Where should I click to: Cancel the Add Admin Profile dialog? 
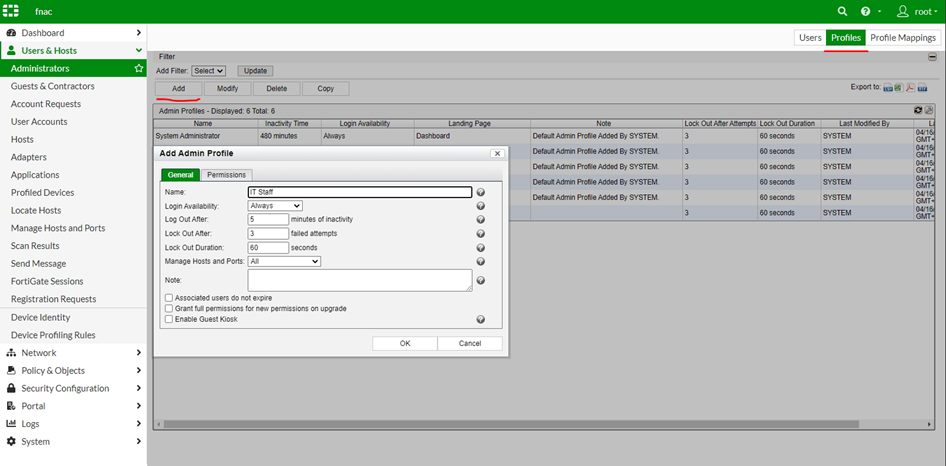click(x=470, y=343)
